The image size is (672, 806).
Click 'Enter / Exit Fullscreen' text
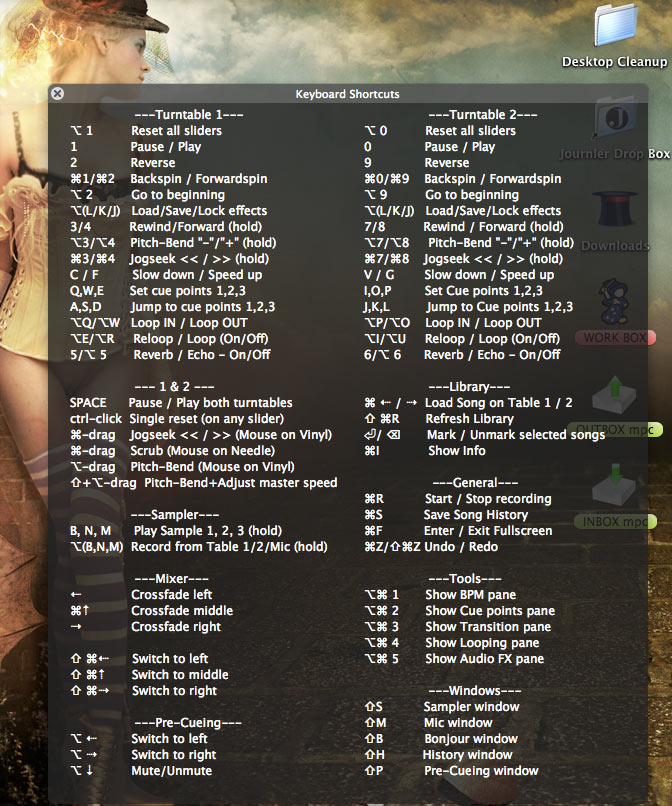point(488,530)
